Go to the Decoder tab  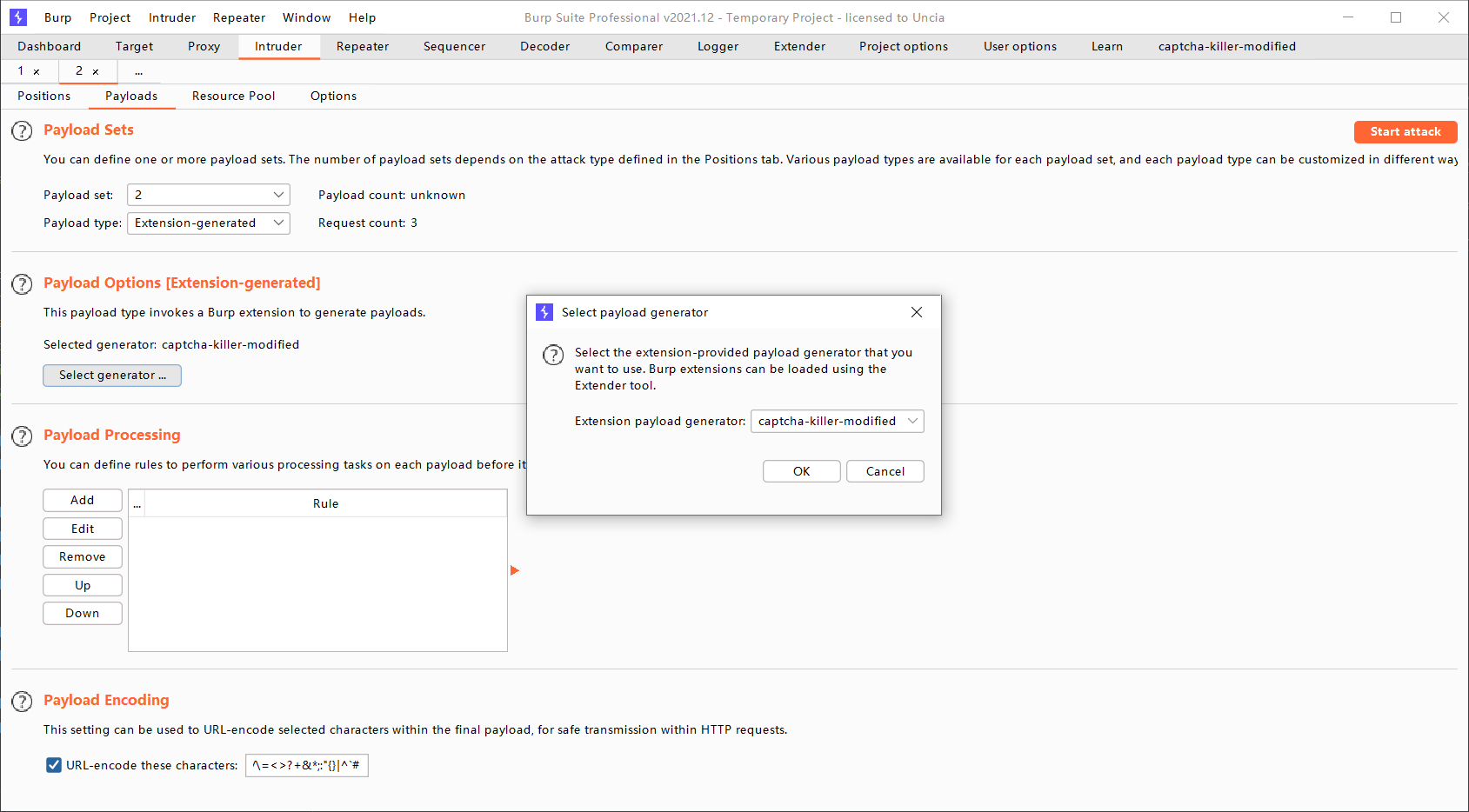tap(545, 47)
